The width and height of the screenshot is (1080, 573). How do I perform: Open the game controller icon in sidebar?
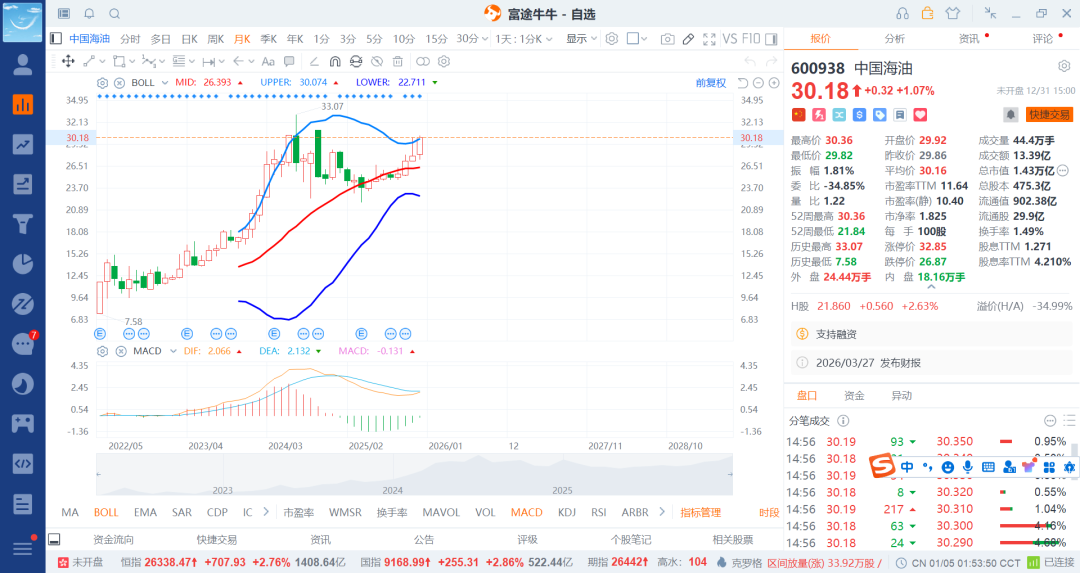[23, 424]
